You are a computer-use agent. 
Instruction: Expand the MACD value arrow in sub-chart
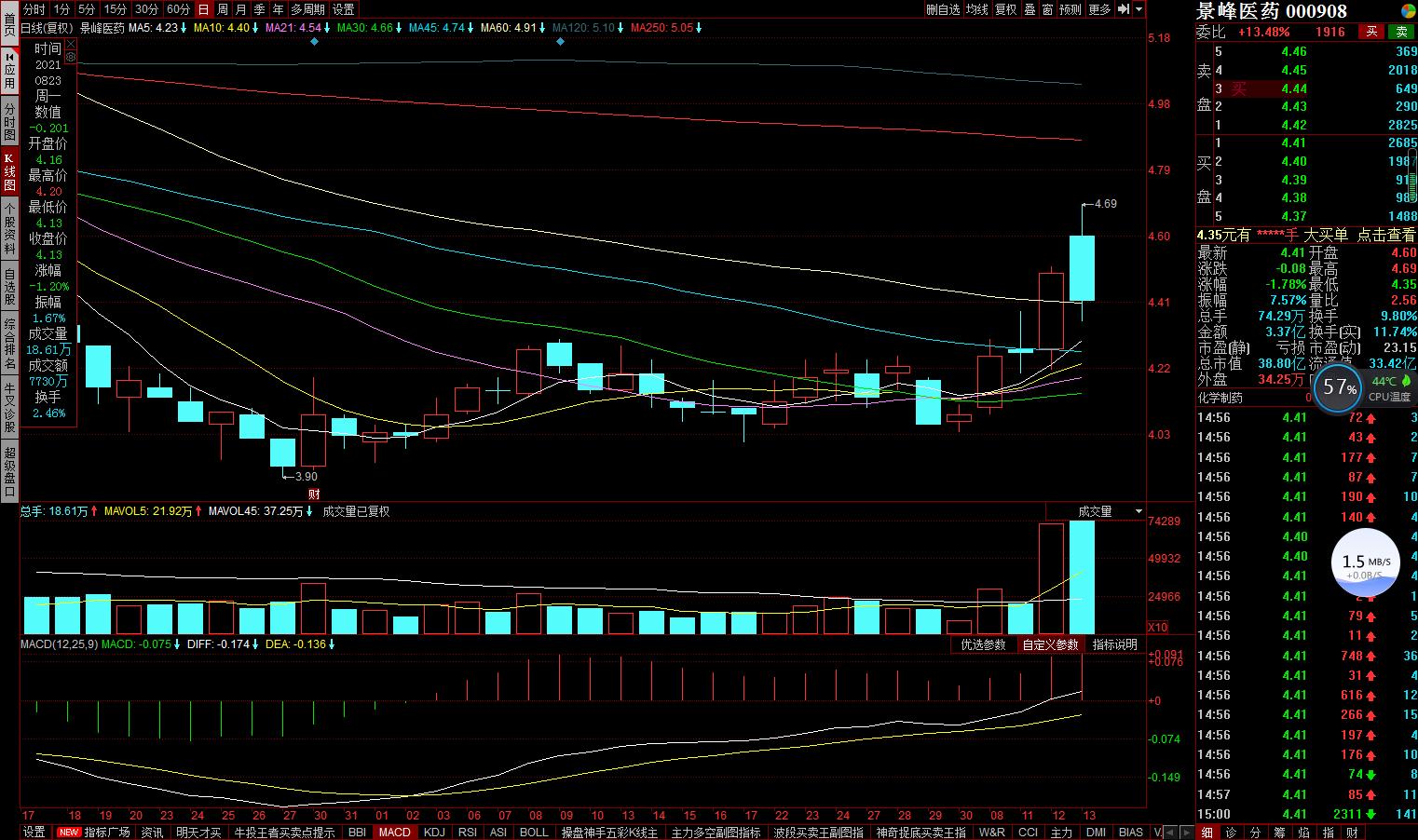click(x=176, y=644)
